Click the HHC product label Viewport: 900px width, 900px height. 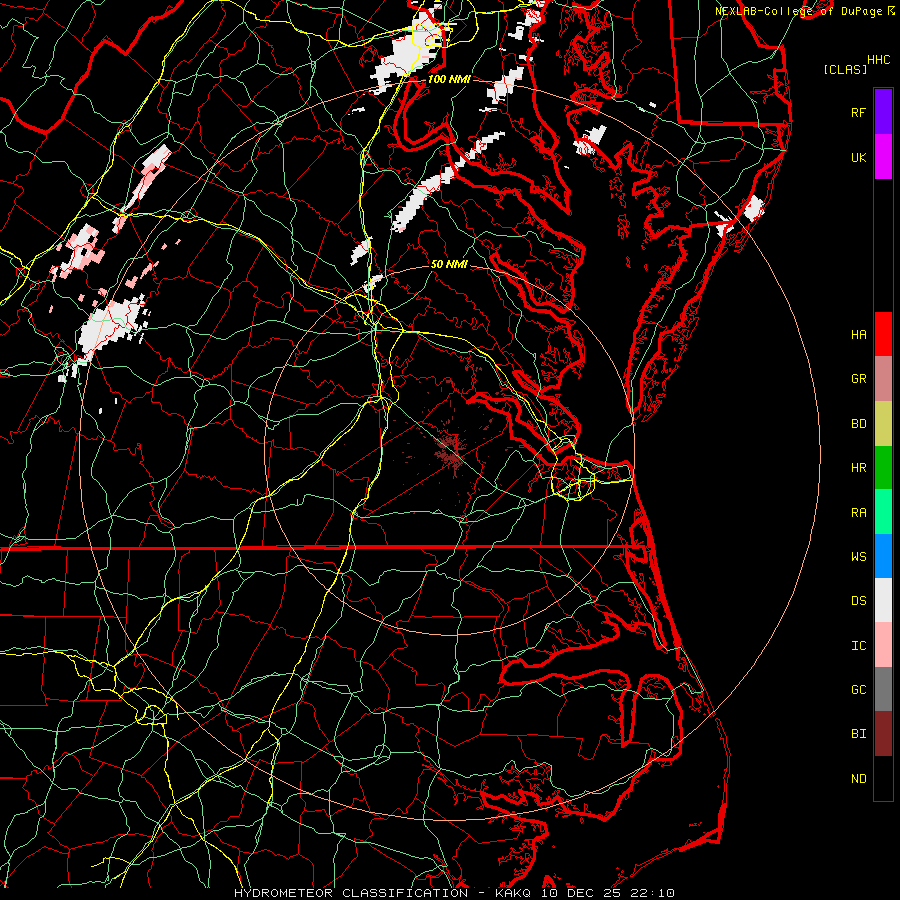coord(878,60)
